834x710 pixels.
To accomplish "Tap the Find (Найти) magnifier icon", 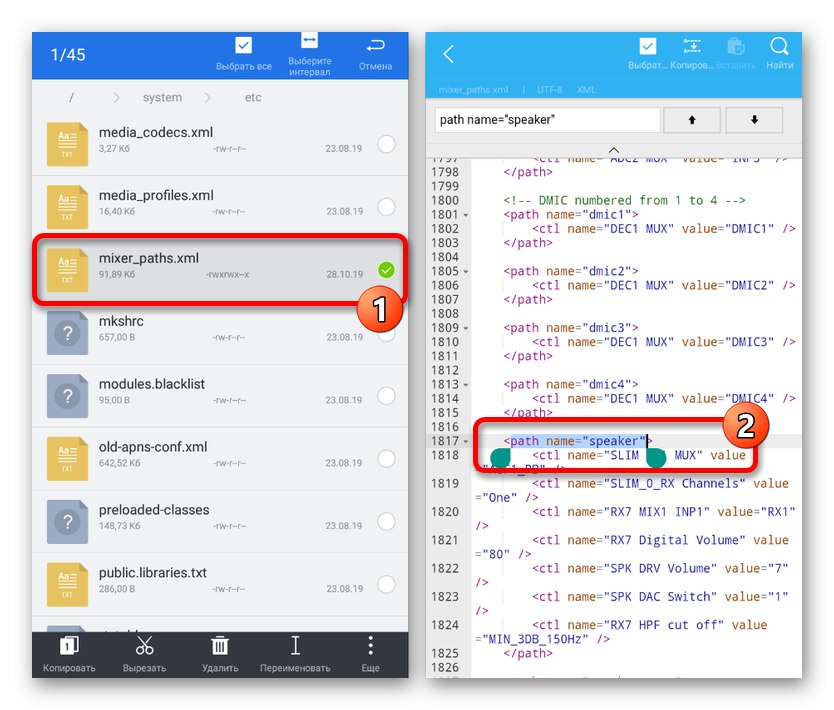I will coord(779,46).
